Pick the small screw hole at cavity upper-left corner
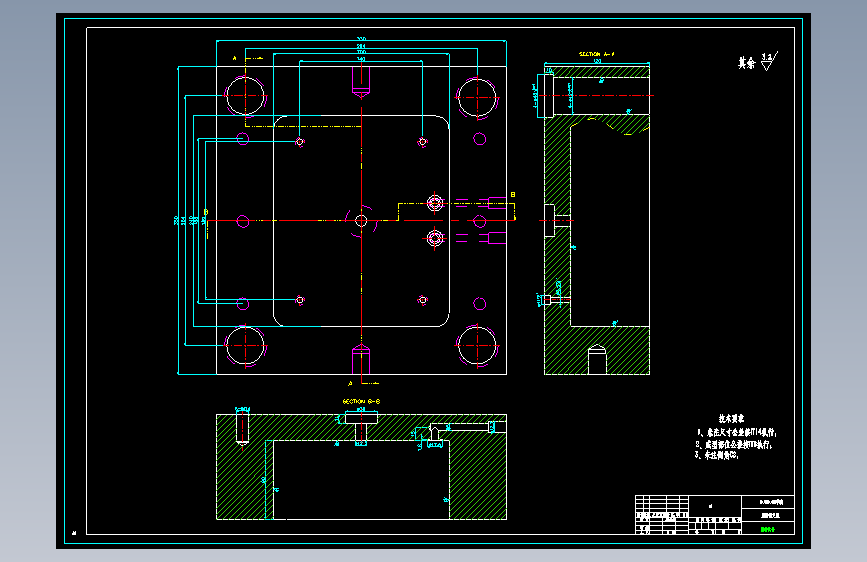Image resolution: width=867 pixels, height=562 pixels. click(300, 142)
